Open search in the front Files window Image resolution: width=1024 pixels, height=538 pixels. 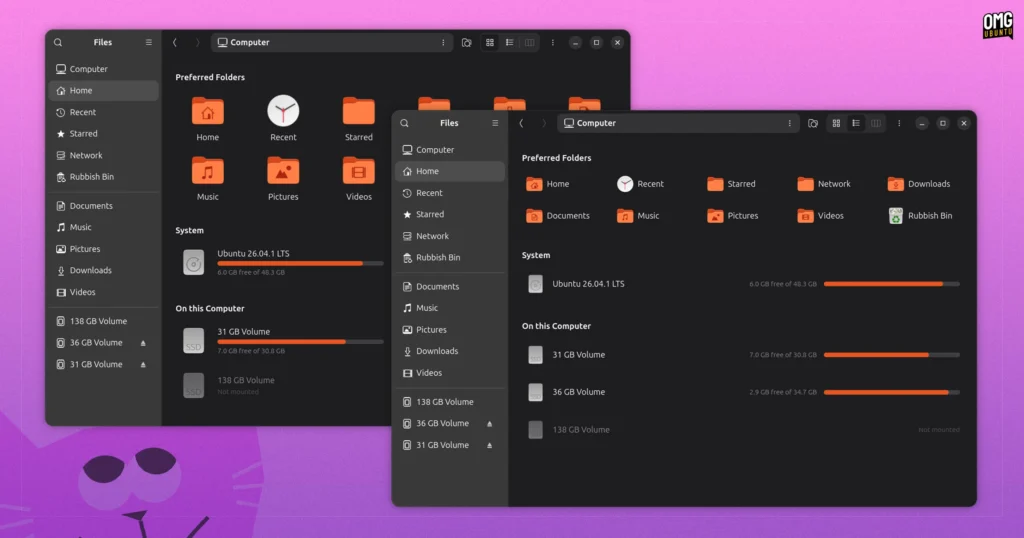(404, 123)
